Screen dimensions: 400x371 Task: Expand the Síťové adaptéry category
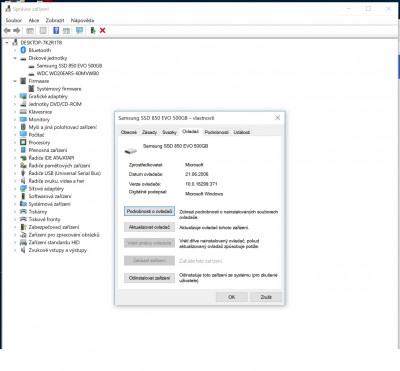pyautogui.click(x=15, y=189)
